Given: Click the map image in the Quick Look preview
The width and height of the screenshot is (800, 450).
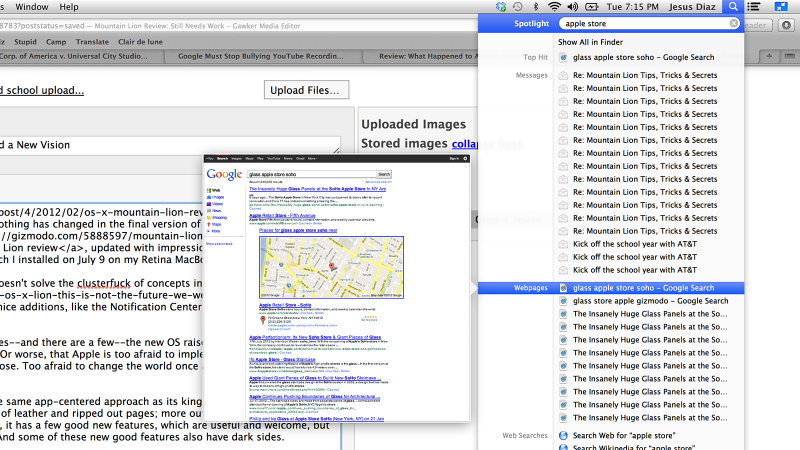Looking at the screenshot, I should point(331,267).
